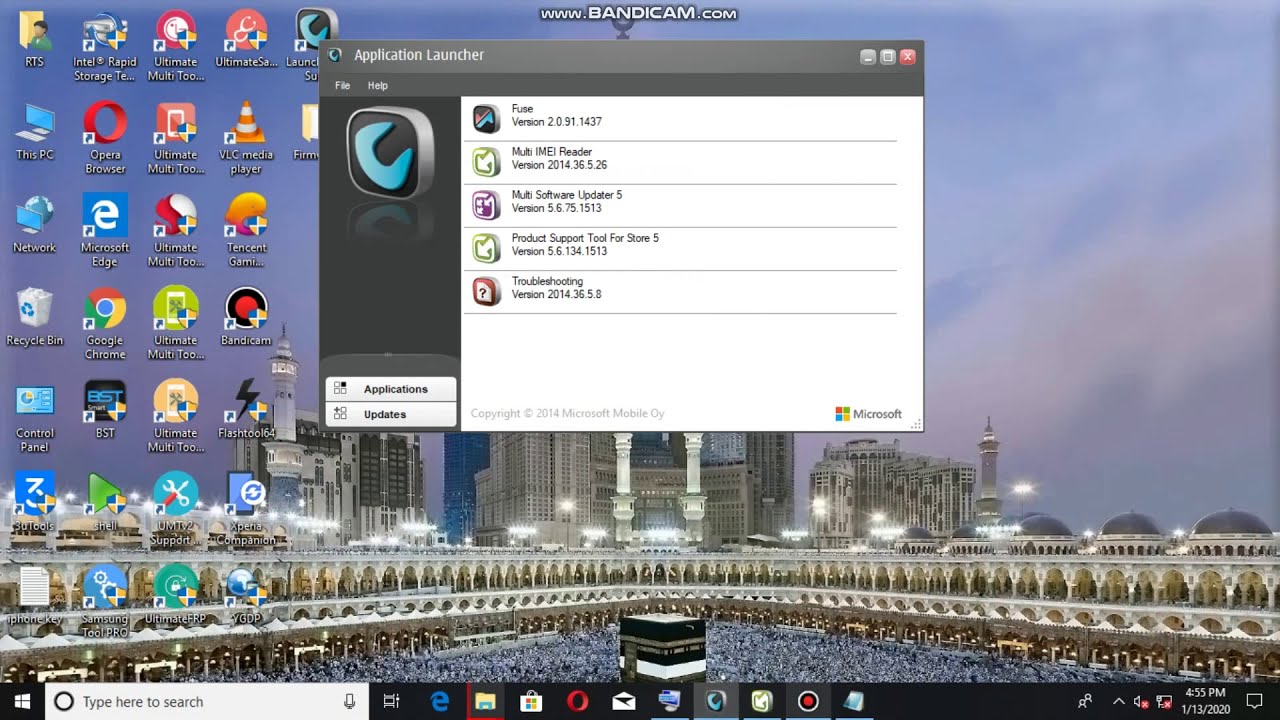Open Task View from the taskbar
The height and width of the screenshot is (720, 1280).
392,702
